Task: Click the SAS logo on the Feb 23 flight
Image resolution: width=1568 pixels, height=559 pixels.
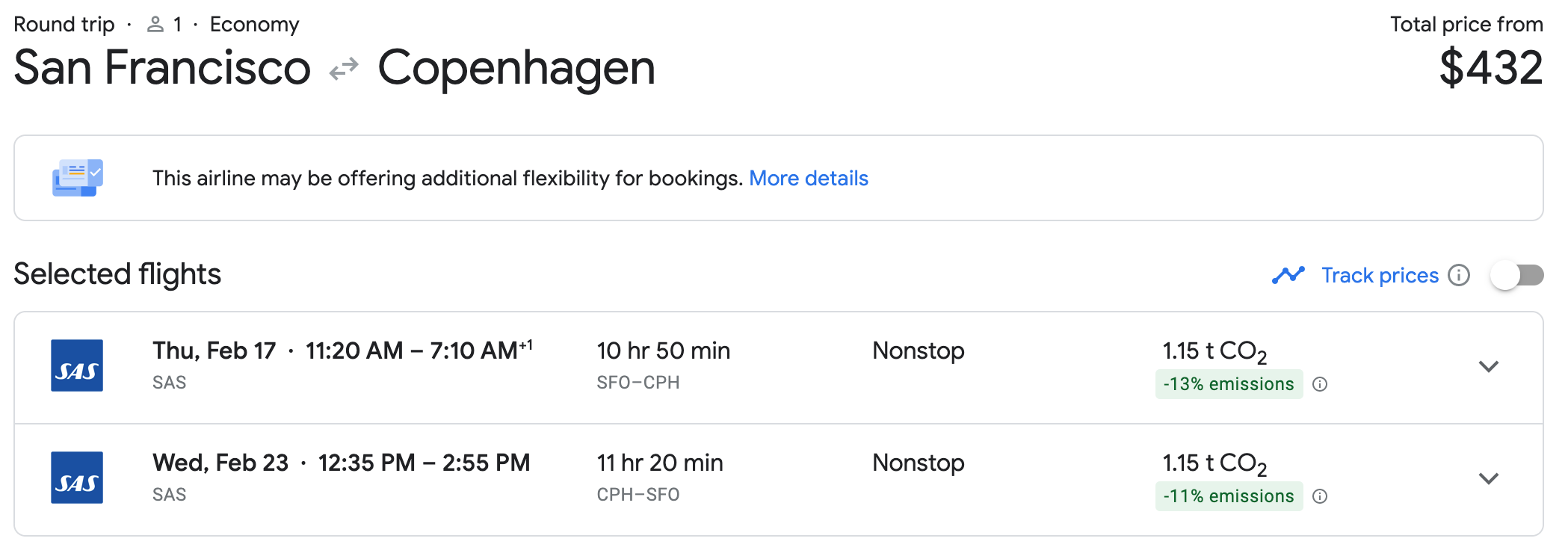Action: coord(77,478)
